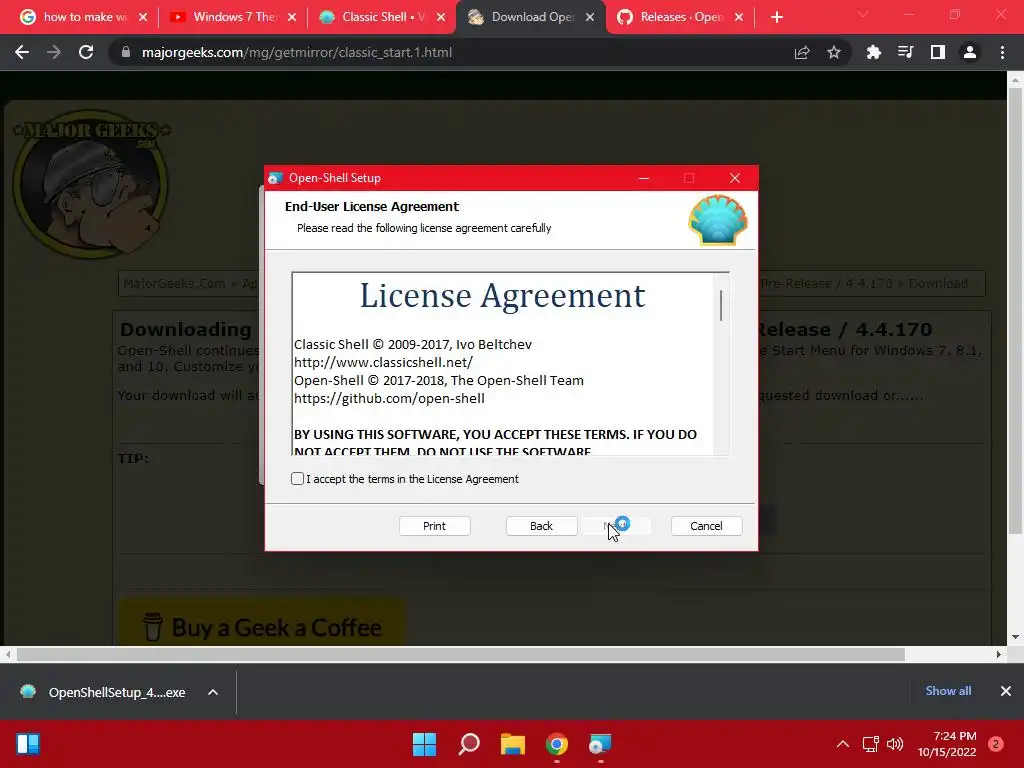
Task: Open taskbar Search
Action: coord(469,744)
